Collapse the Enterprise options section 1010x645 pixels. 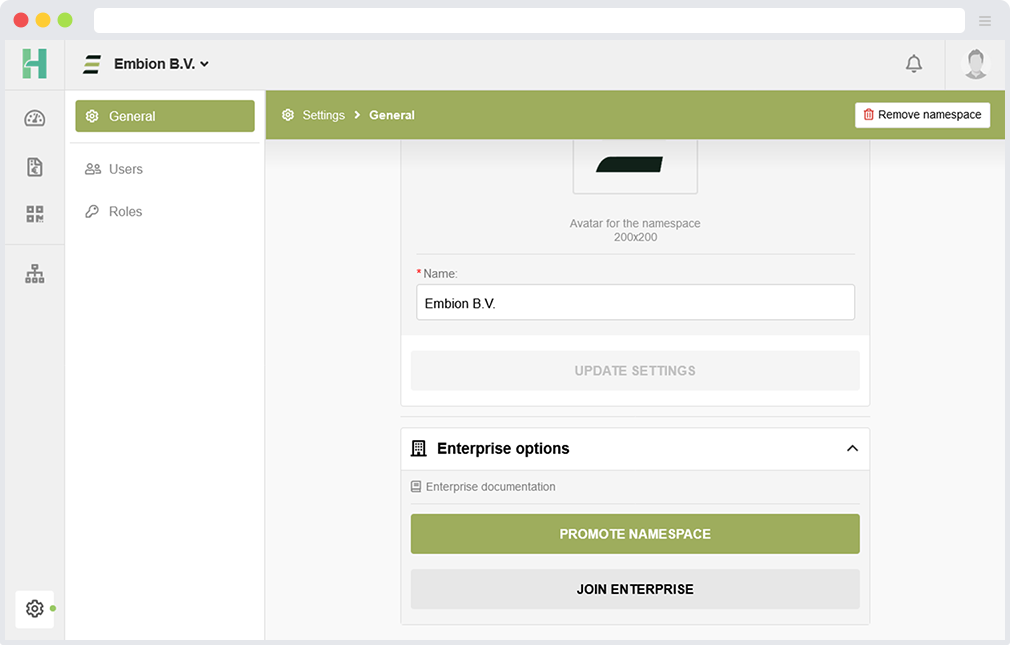point(852,449)
